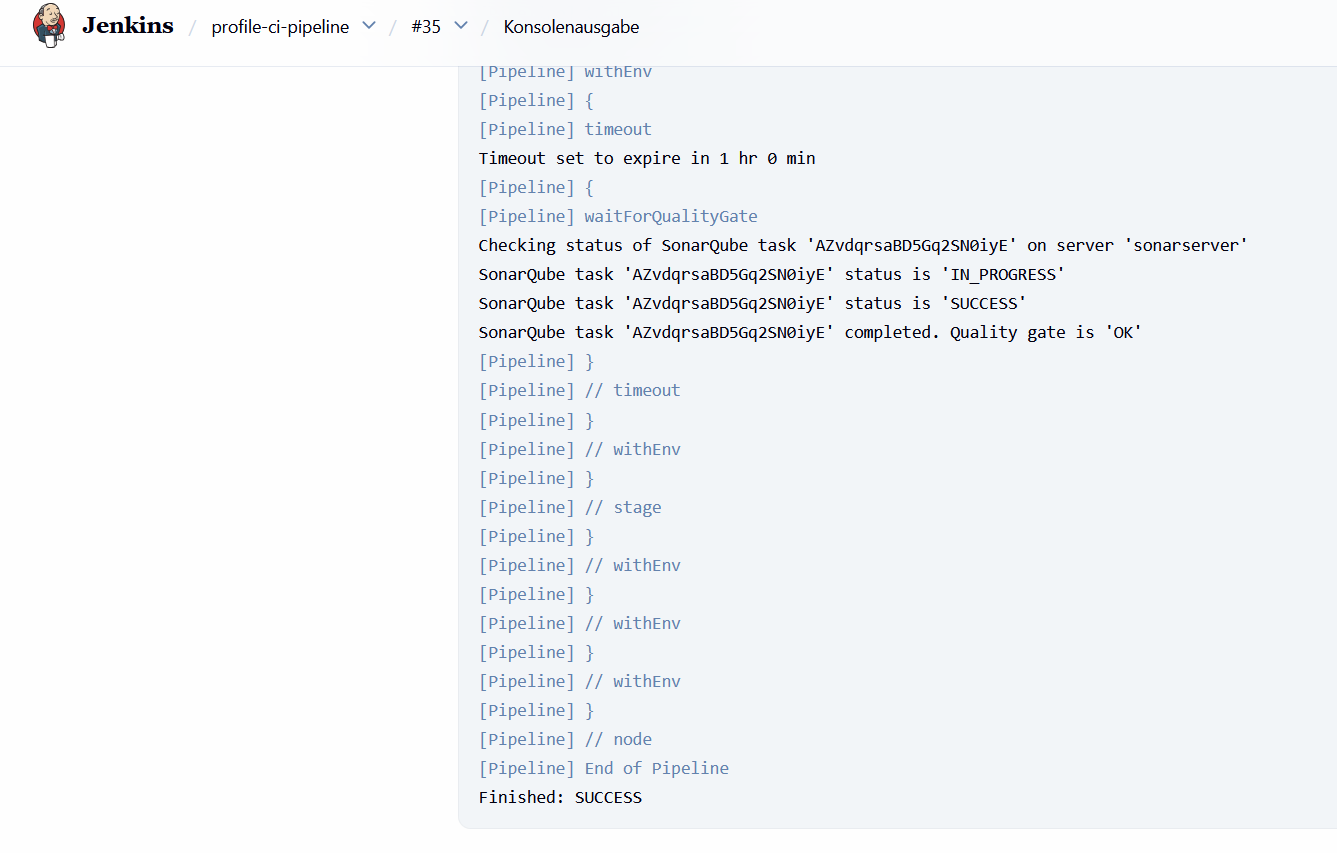Screen dimensions: 1337x853
Task: Click the Jenkins mascot logo icon
Action: coord(47,25)
